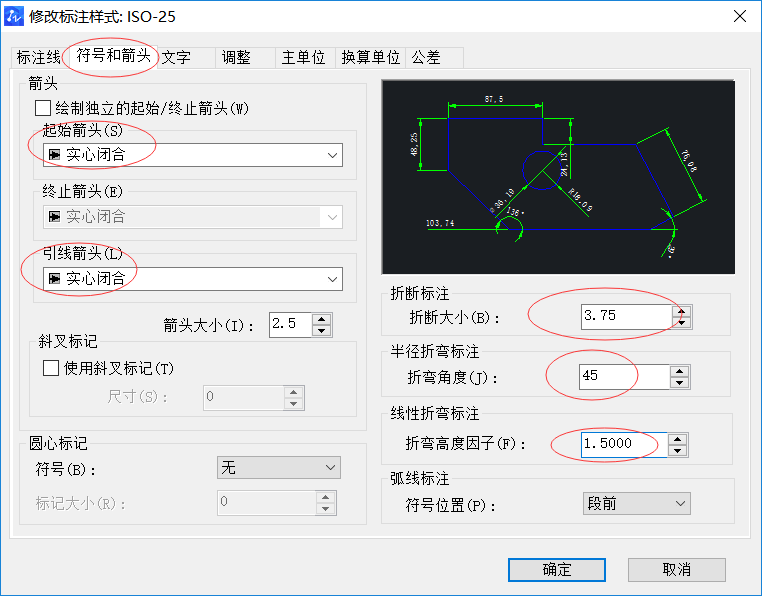Click the app icon in the title bar

15,16
